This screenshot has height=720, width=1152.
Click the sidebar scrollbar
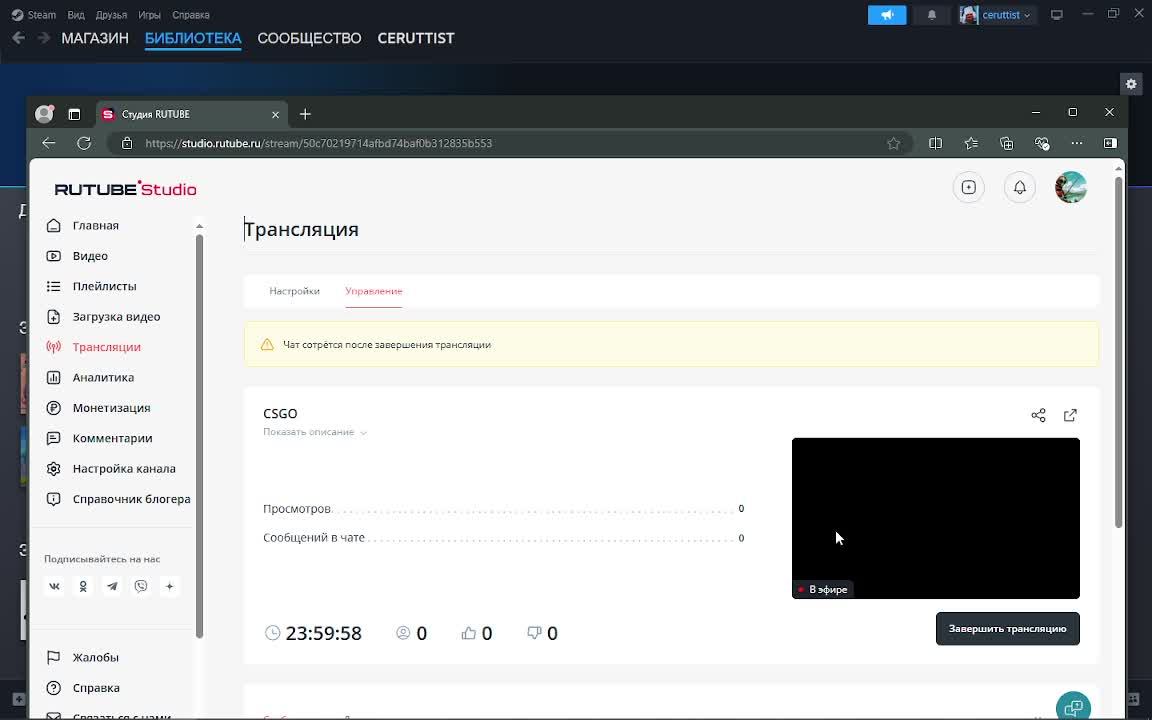coord(199,436)
